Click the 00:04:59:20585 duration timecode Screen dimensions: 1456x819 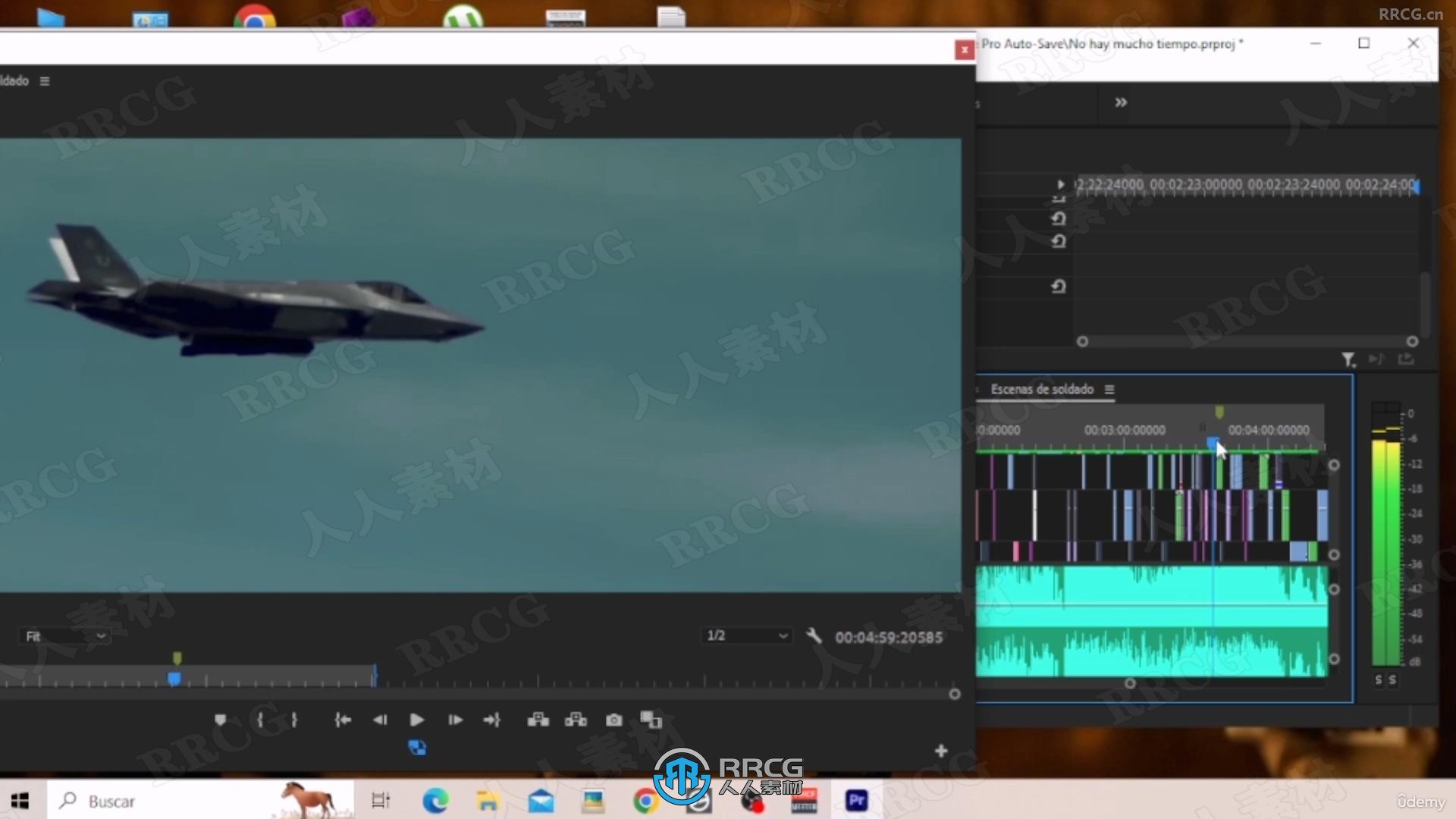pyautogui.click(x=889, y=638)
